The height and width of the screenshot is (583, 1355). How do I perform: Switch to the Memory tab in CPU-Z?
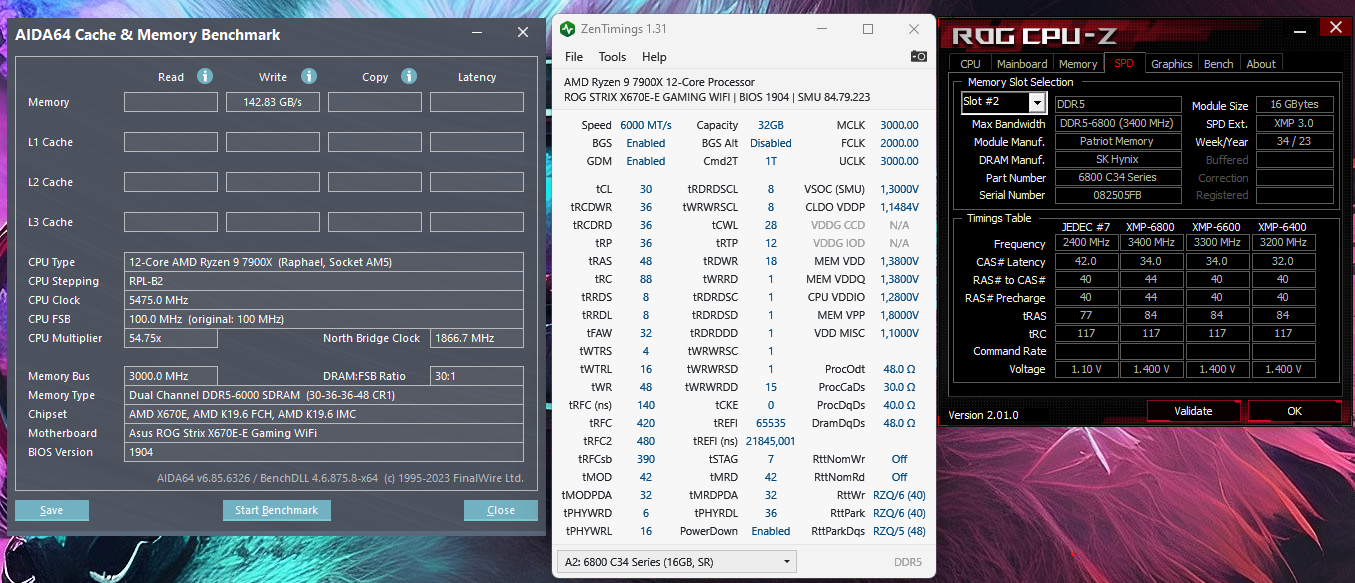tap(1078, 64)
